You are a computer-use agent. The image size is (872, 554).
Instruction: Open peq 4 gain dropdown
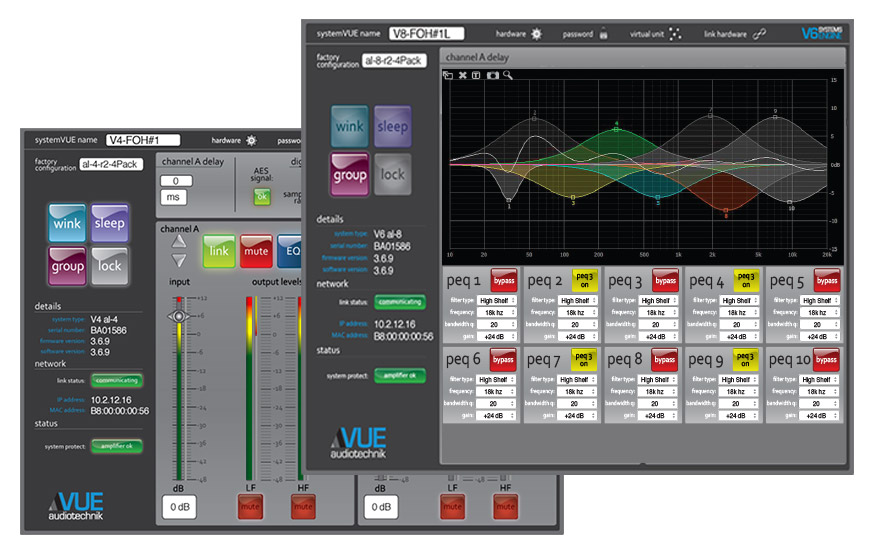739,337
